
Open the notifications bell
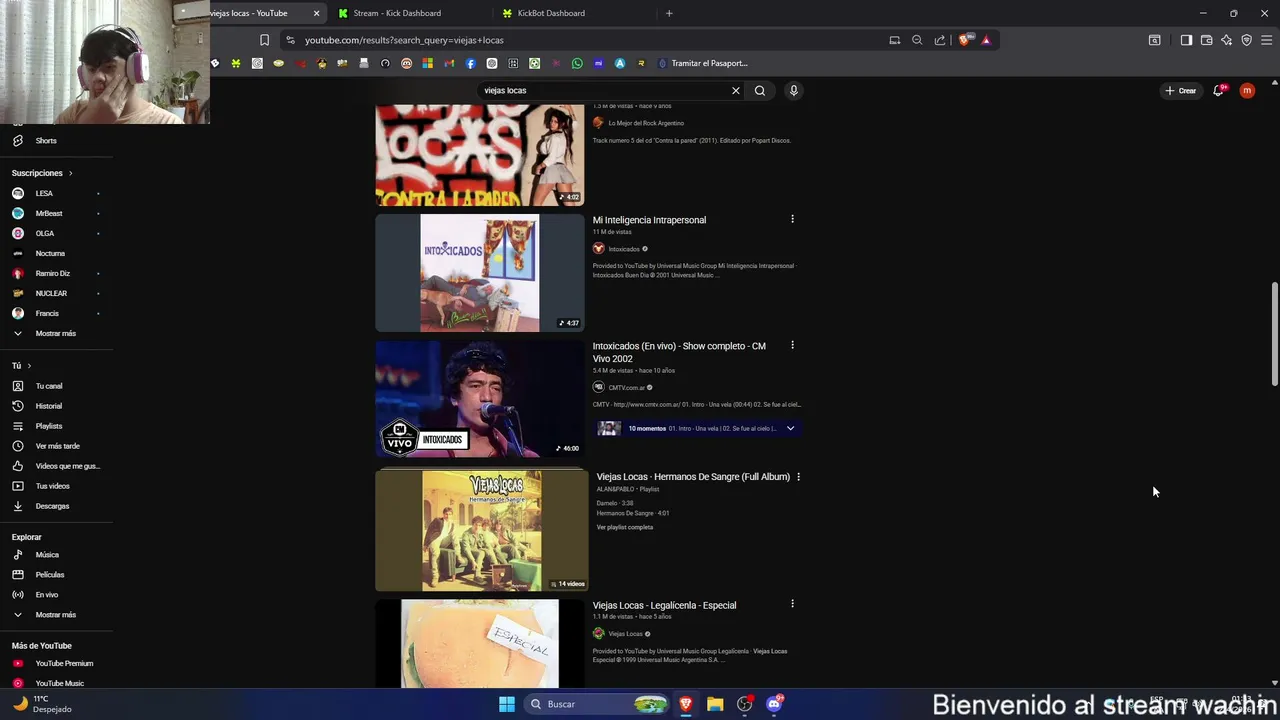click(x=1218, y=90)
